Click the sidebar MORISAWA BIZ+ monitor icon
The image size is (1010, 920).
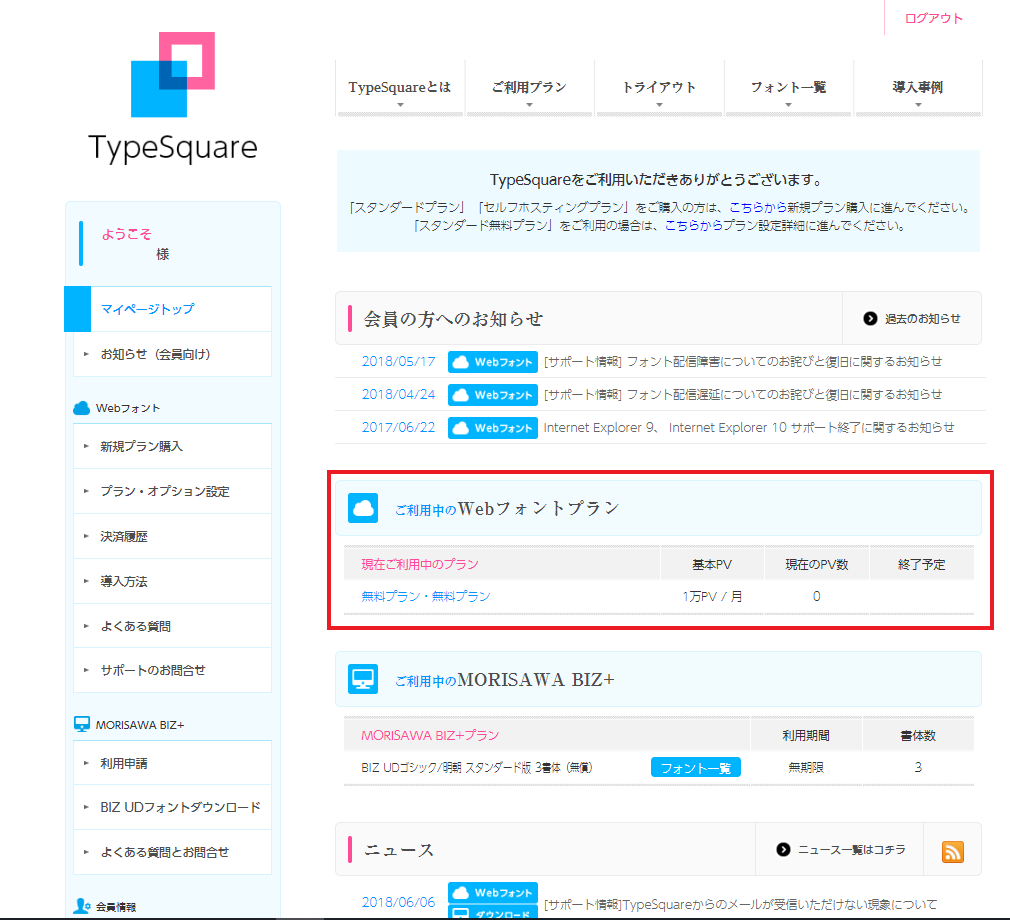click(x=82, y=724)
